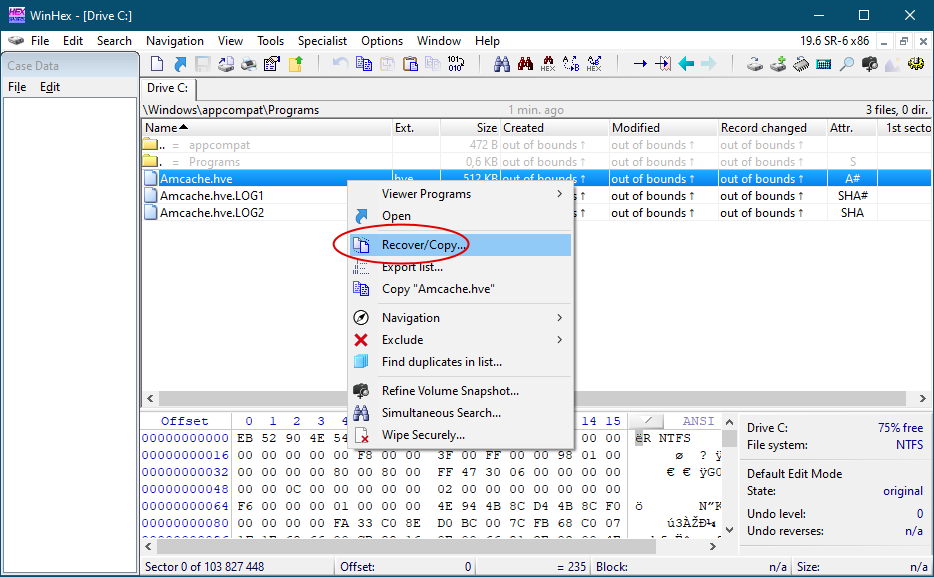Open the Case Data Edit menu
This screenshot has height=577, width=934.
[50, 87]
